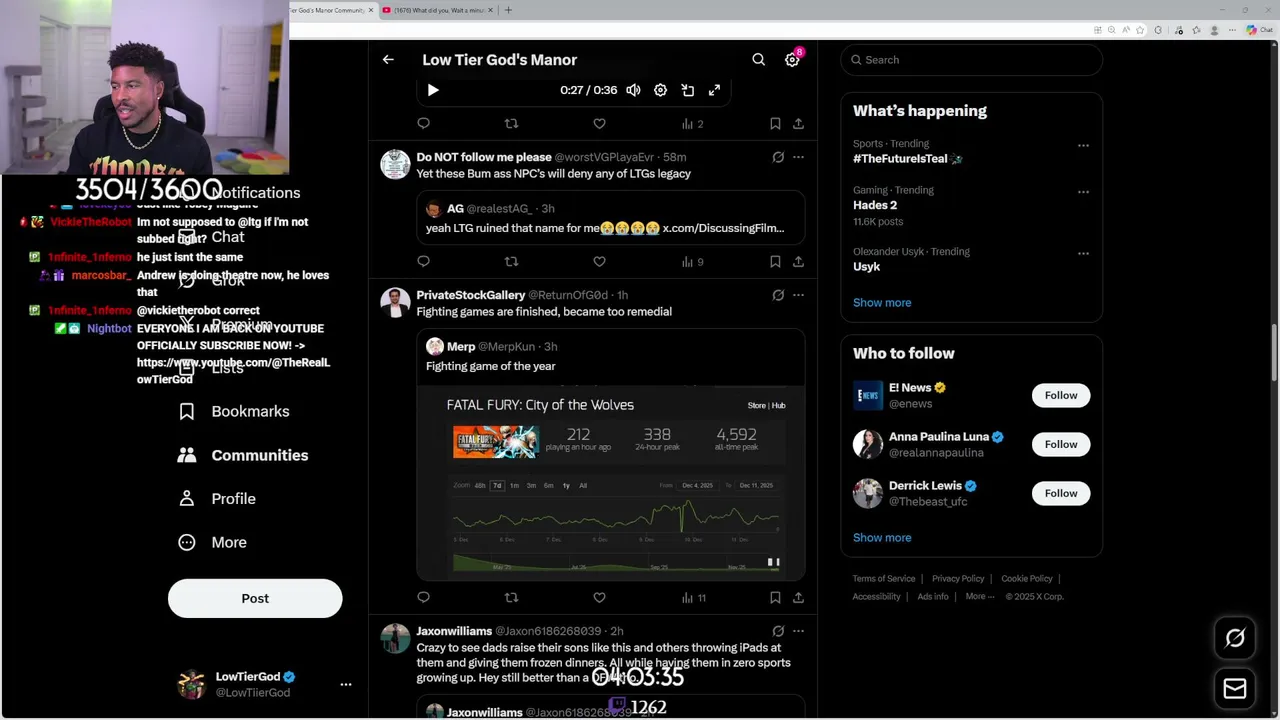Viewport: 1280px width, 720px height.
Task: Share the PrivateStockGallery post
Action: click(798, 598)
